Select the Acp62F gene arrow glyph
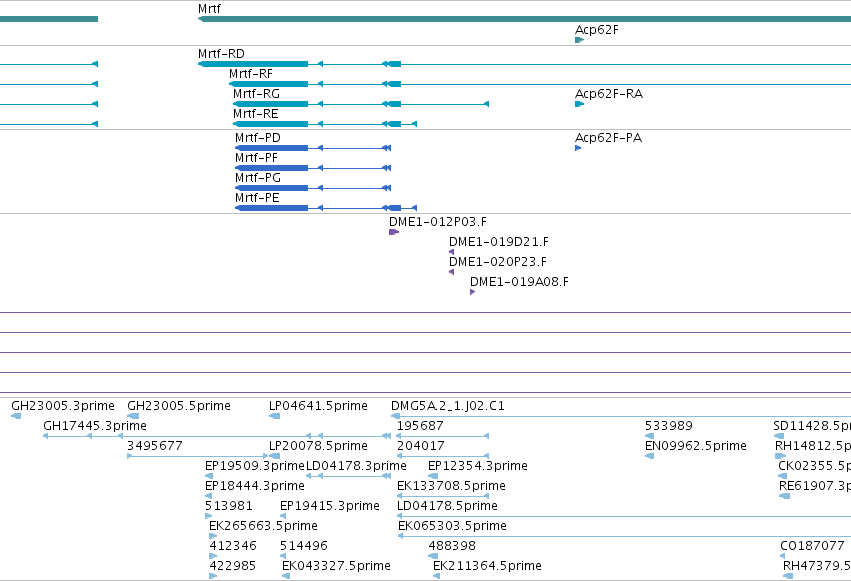The image size is (851, 581). pyautogui.click(x=580, y=40)
